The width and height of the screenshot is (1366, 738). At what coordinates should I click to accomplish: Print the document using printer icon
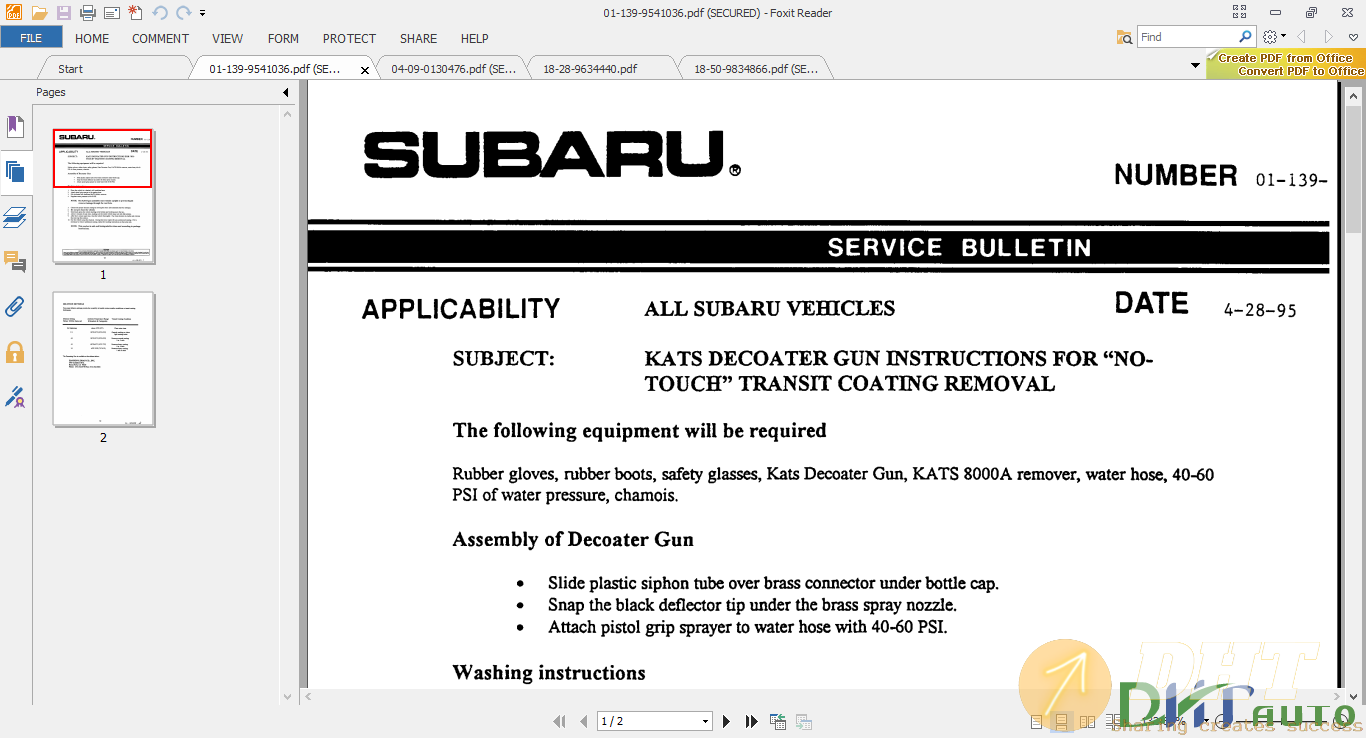tap(88, 13)
